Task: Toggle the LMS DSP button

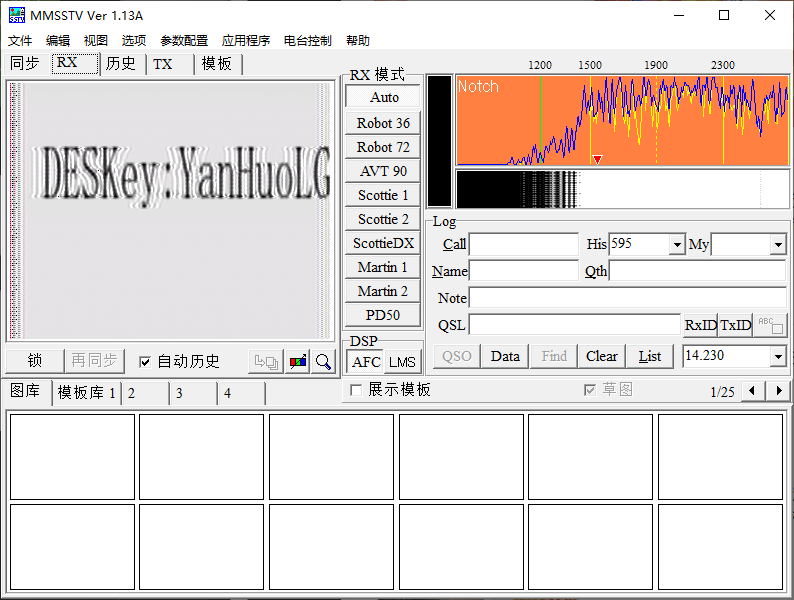Action: (403, 362)
